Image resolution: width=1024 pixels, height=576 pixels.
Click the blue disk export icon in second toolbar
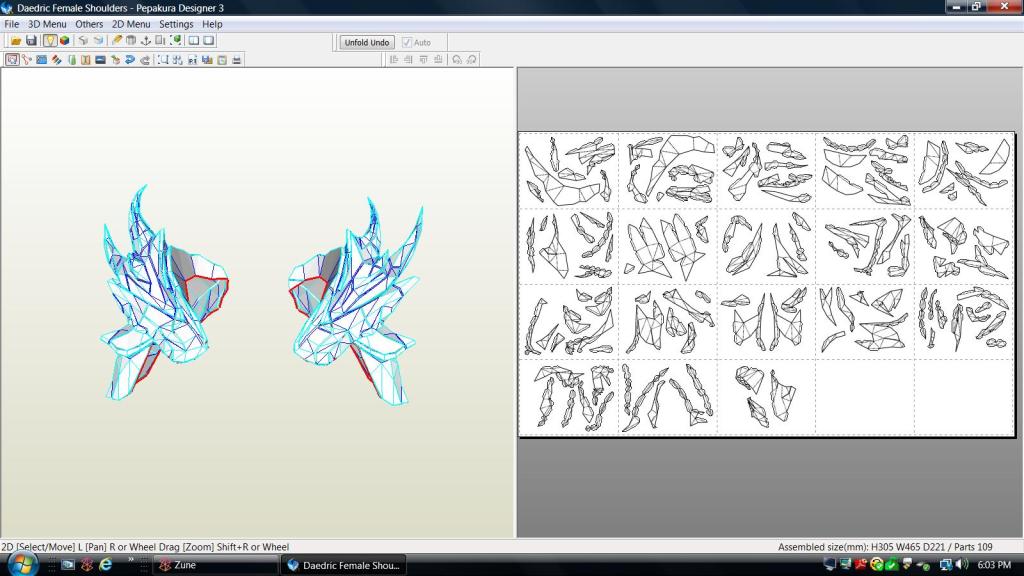[x=207, y=59]
